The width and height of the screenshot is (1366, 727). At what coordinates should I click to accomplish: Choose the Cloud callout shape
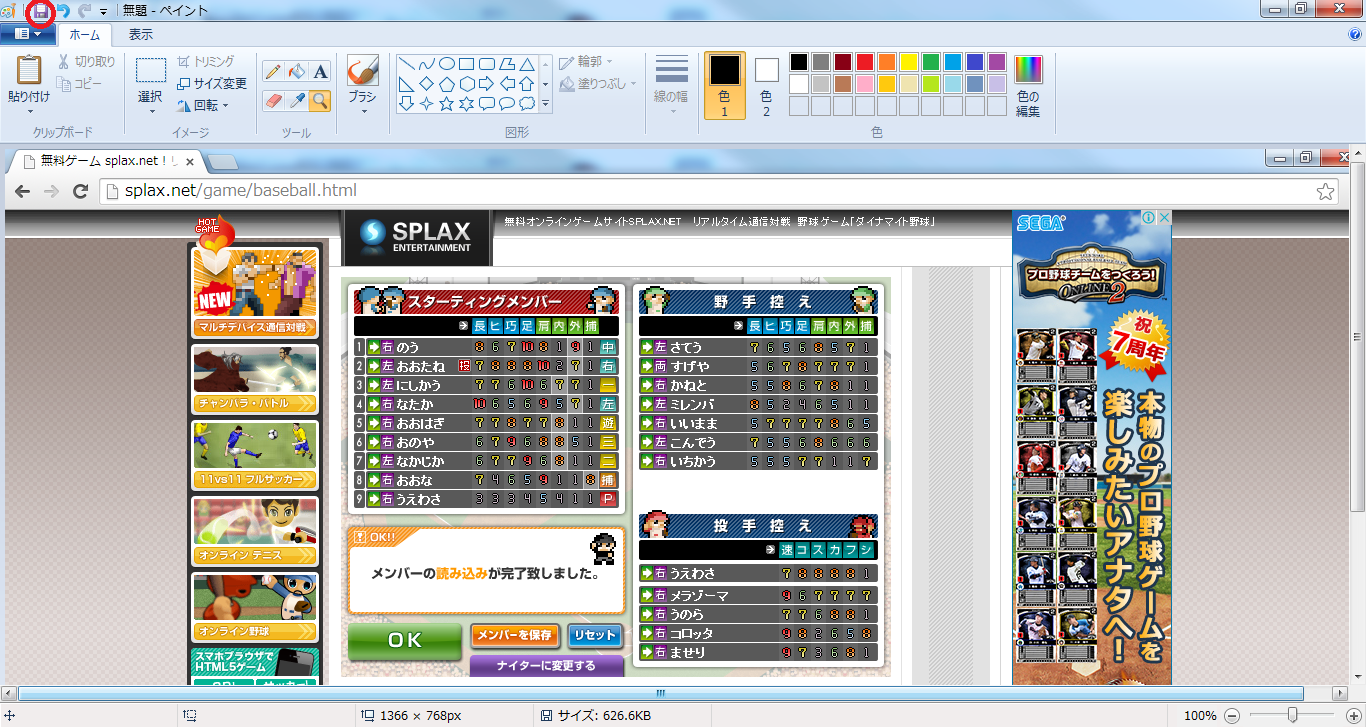(x=527, y=103)
